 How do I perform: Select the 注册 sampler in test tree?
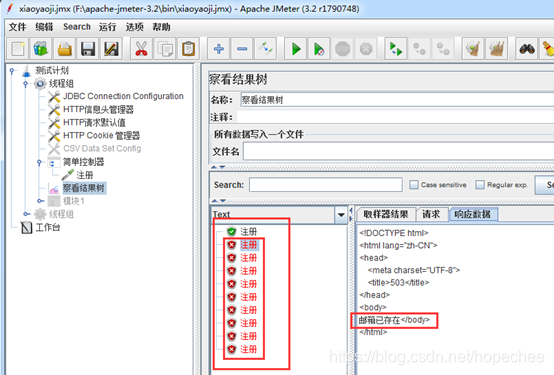pyautogui.click(x=85, y=175)
